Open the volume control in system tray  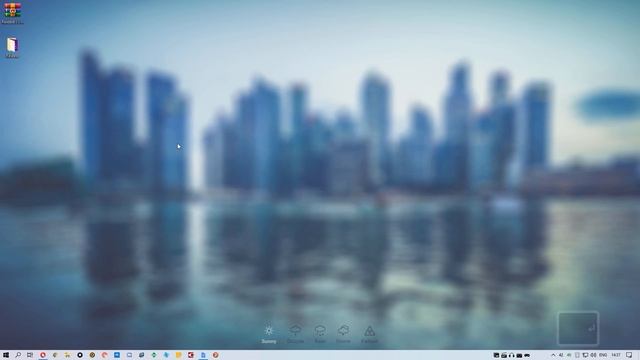point(593,355)
